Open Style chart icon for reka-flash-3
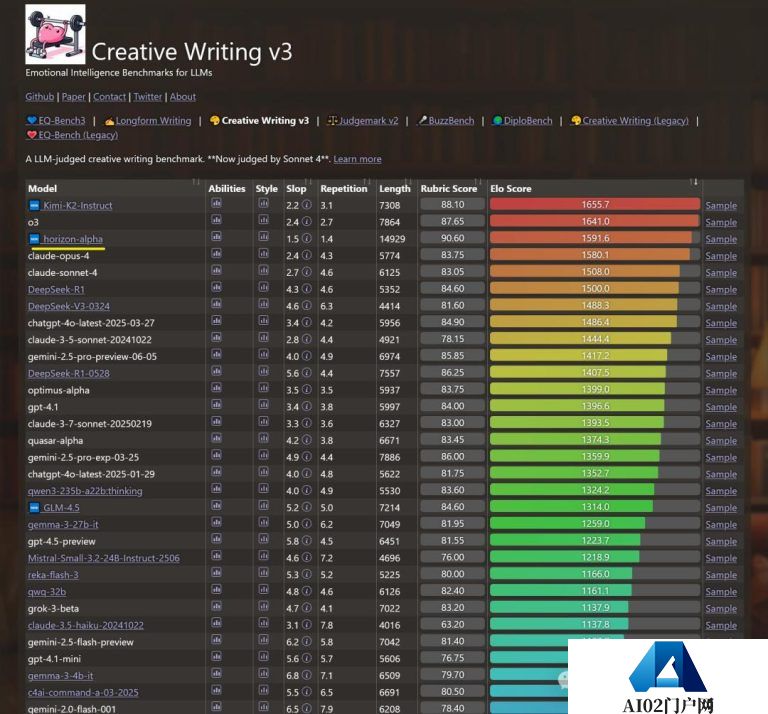 coord(264,572)
